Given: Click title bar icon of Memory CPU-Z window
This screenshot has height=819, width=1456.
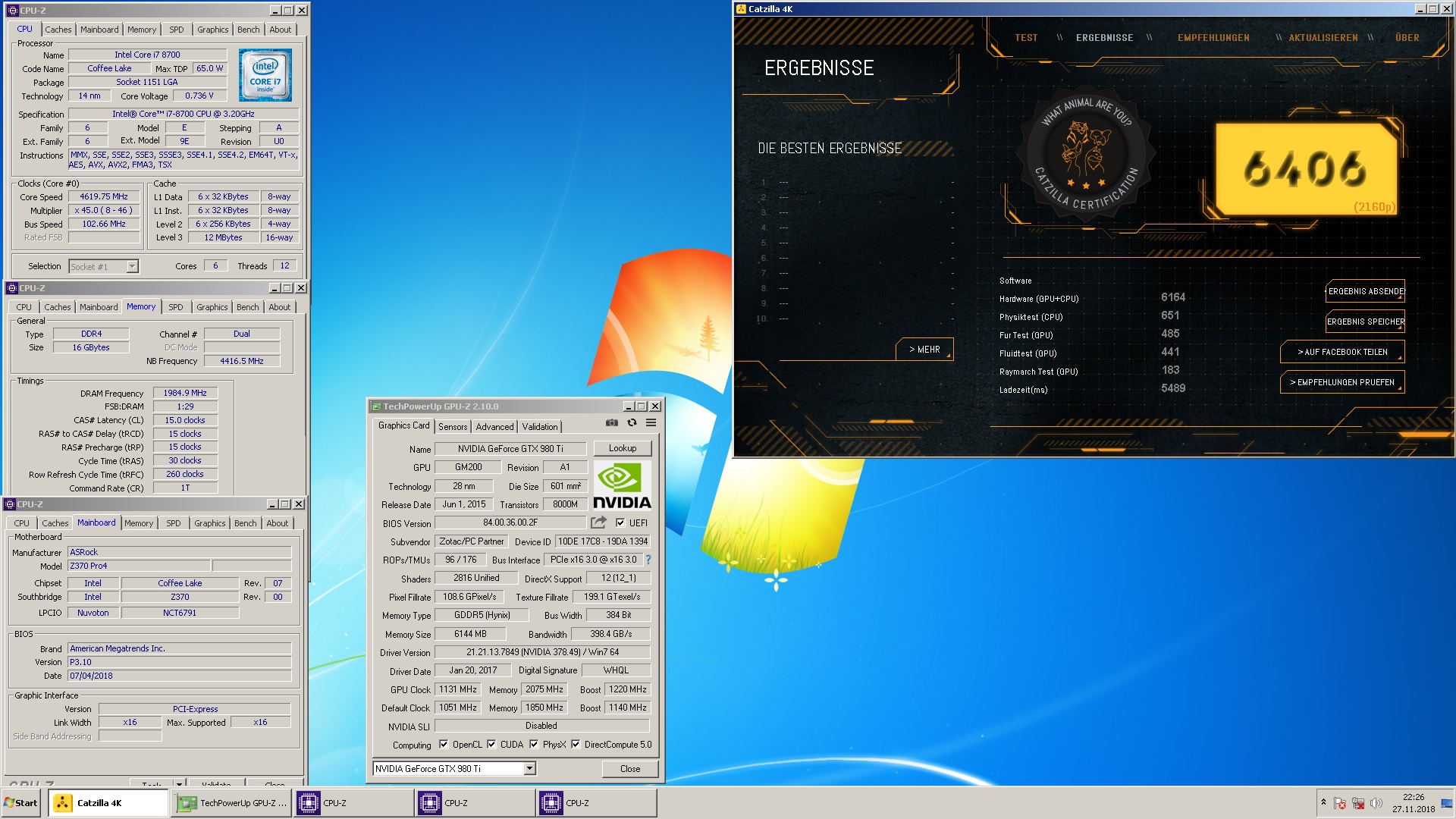Looking at the screenshot, I should (11, 288).
